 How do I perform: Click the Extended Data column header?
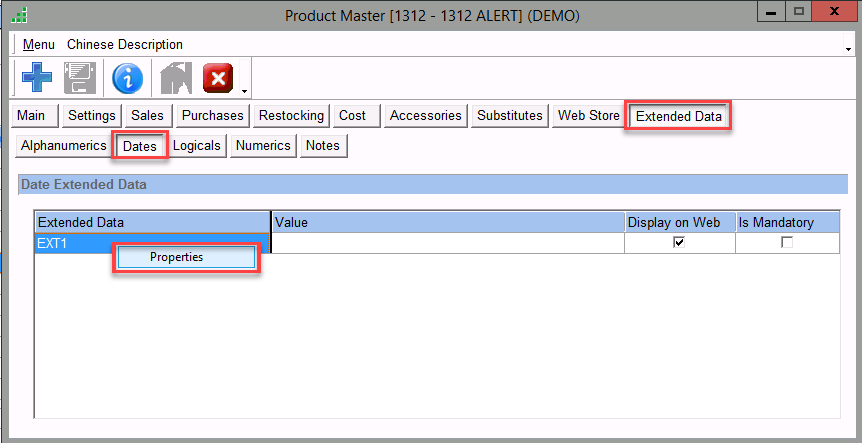[x=152, y=222]
